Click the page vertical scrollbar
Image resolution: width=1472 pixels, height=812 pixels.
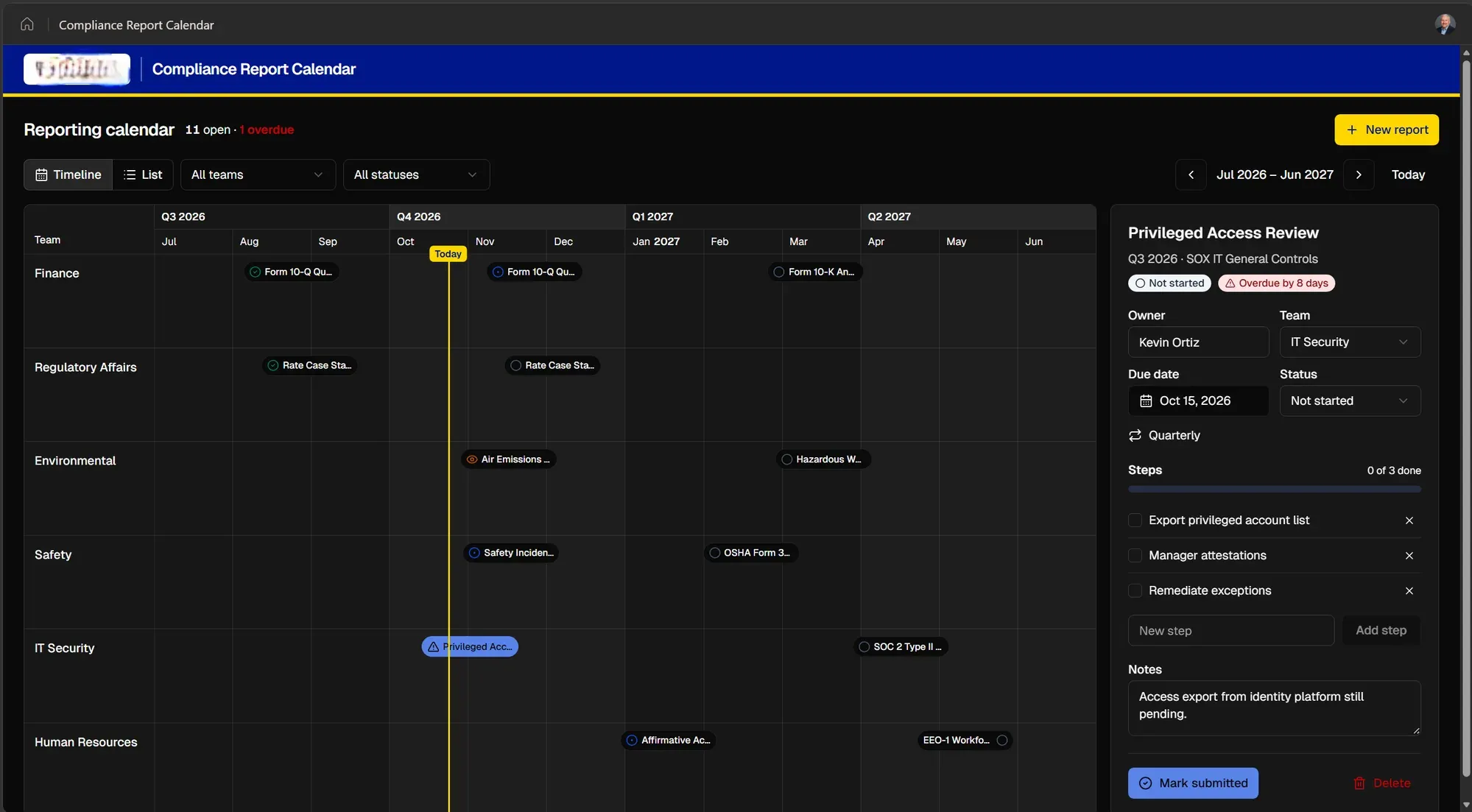coord(1466,418)
